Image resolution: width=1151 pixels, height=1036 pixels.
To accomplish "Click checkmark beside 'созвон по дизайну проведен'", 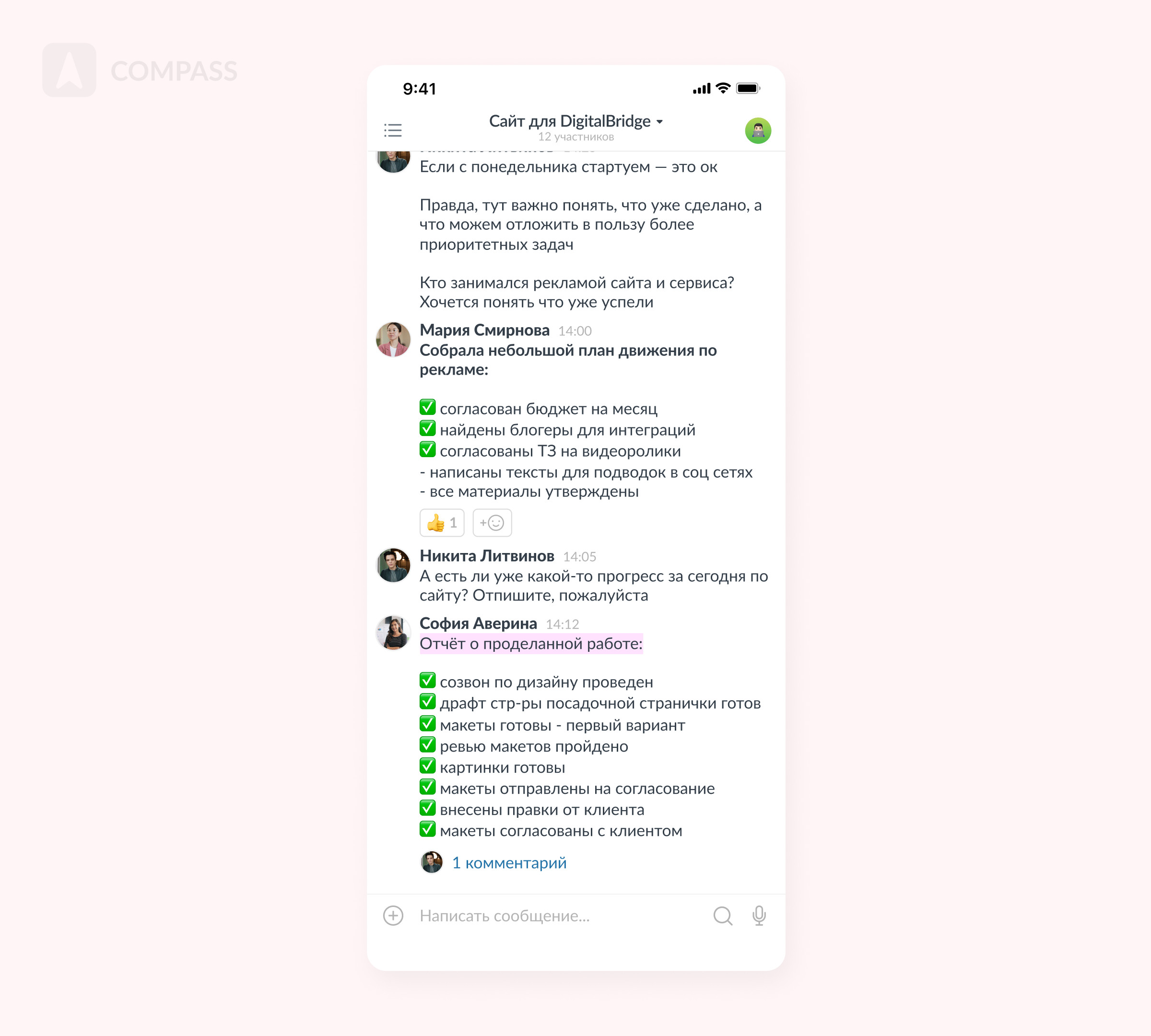I will pyautogui.click(x=427, y=681).
